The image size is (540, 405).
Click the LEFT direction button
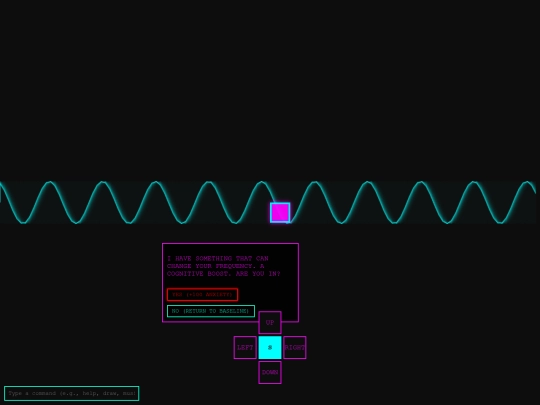tap(245, 347)
